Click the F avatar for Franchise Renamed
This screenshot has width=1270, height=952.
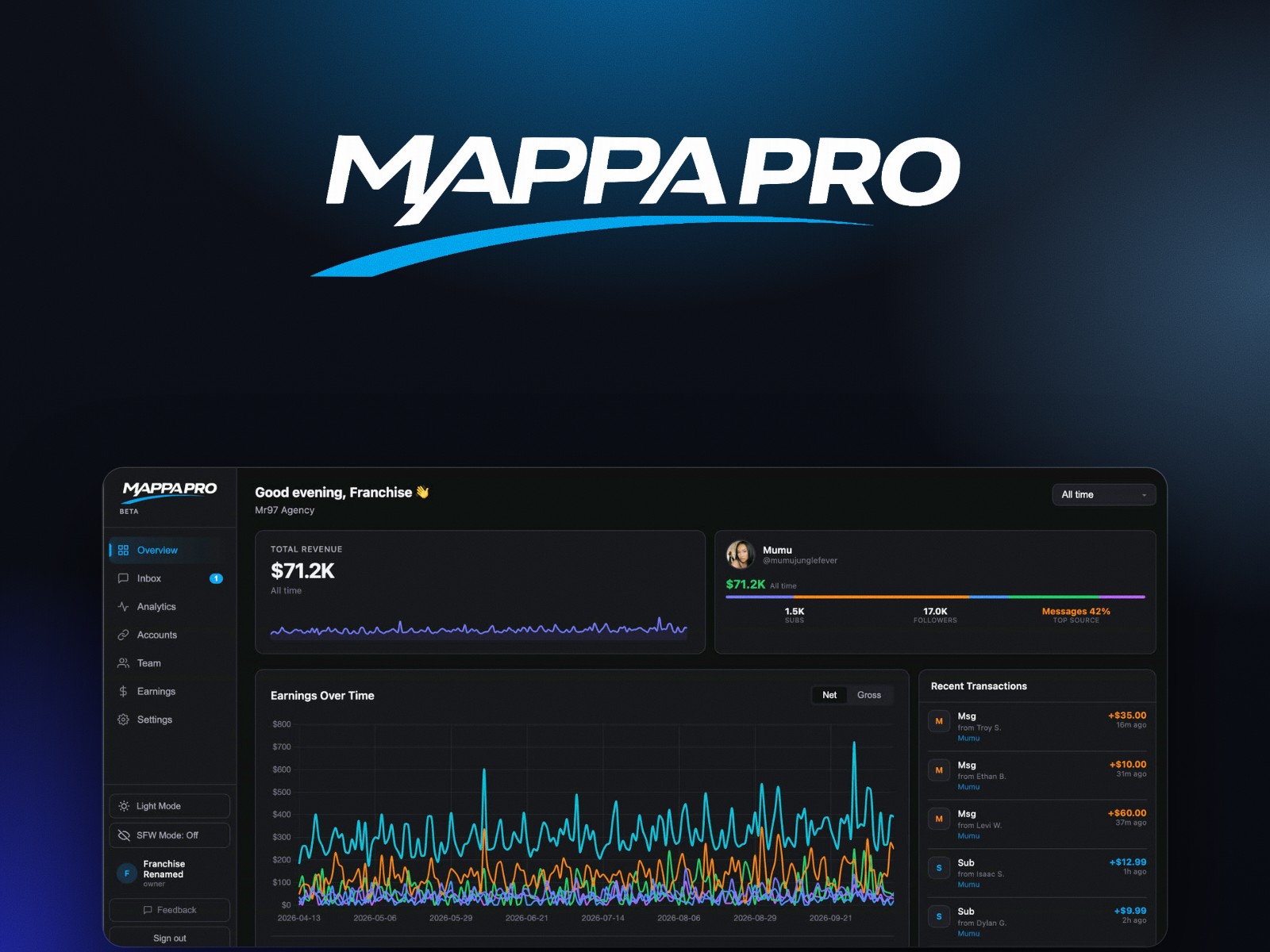(x=127, y=873)
